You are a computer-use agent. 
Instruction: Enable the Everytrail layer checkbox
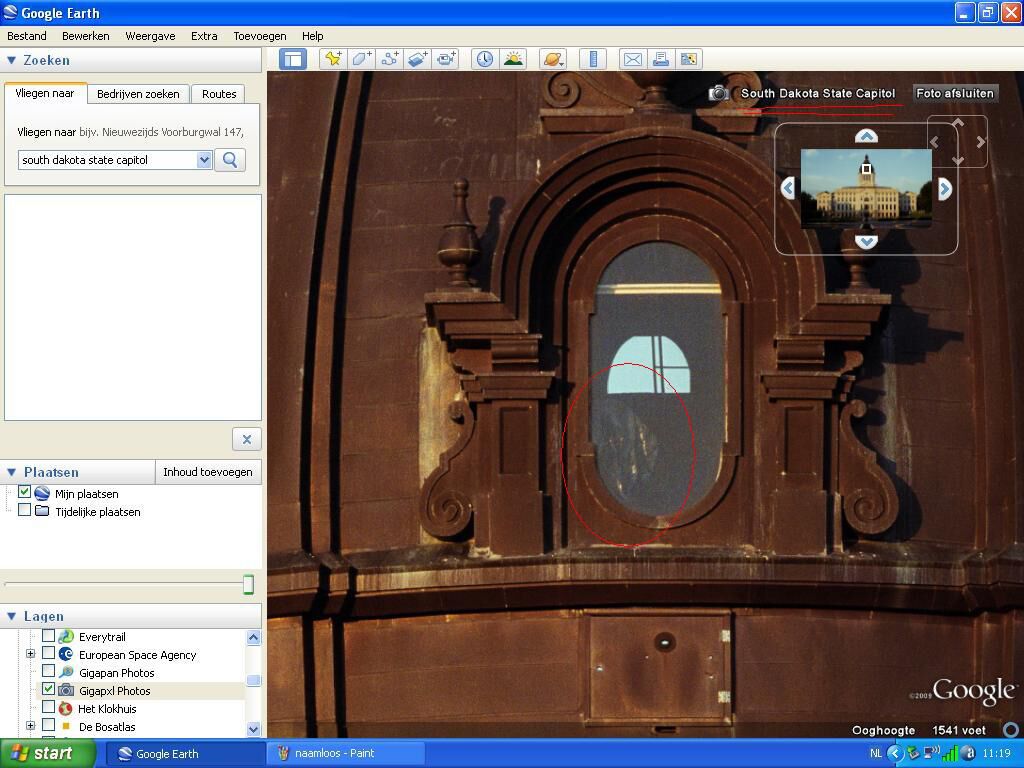coord(48,635)
